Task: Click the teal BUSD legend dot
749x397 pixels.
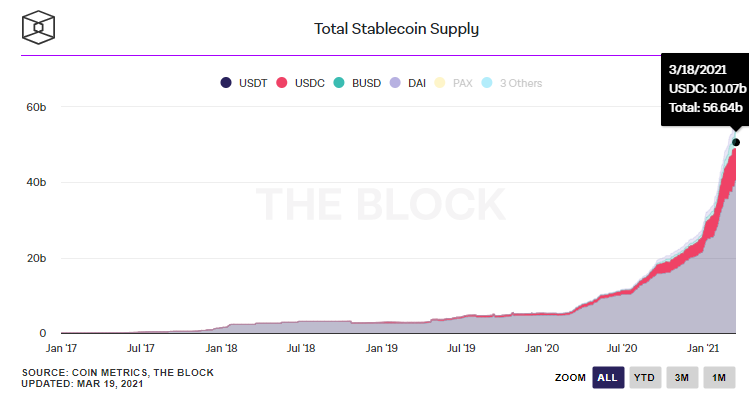Action: click(x=339, y=83)
